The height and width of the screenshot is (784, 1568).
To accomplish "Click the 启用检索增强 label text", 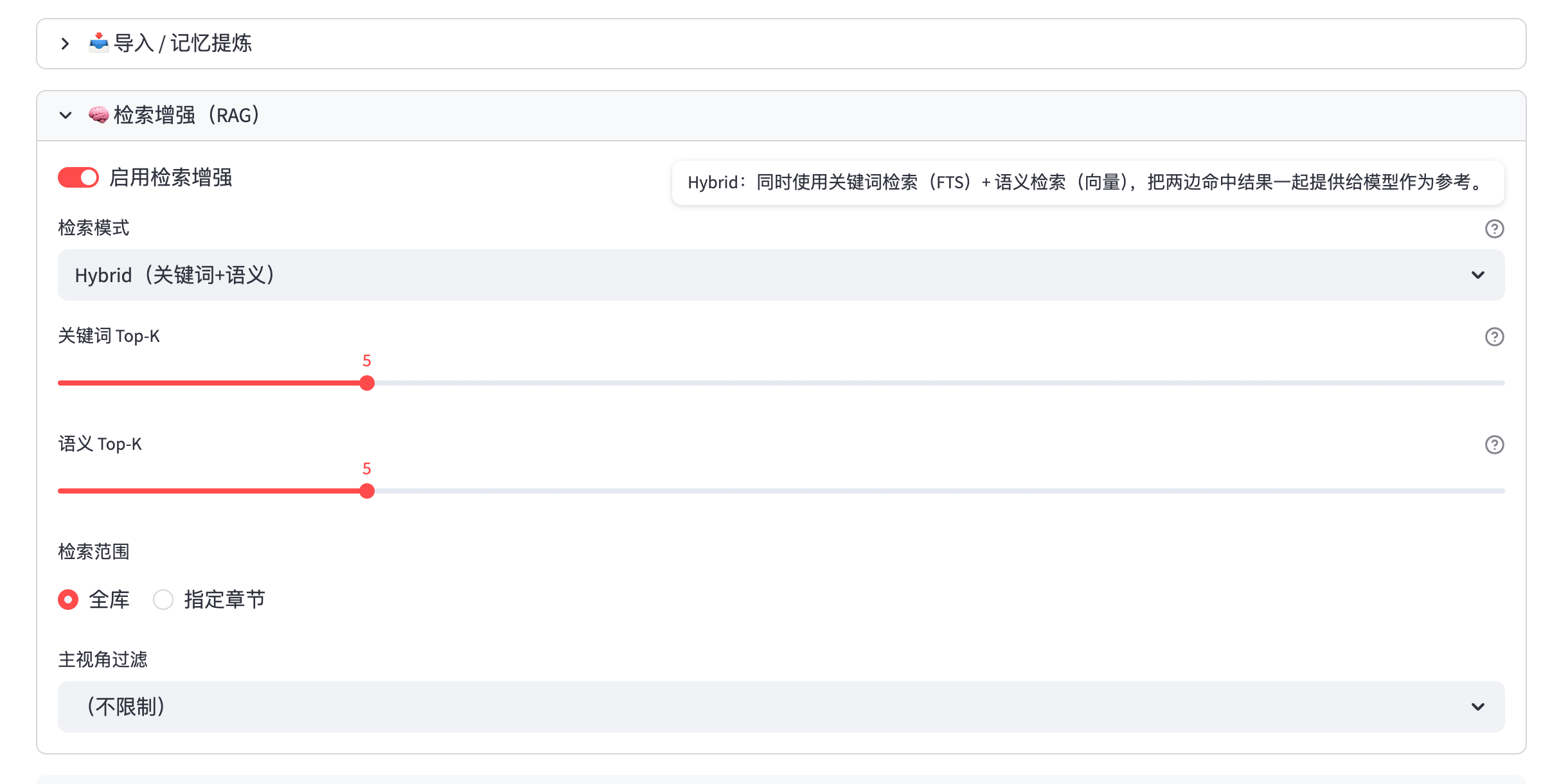I will (171, 177).
